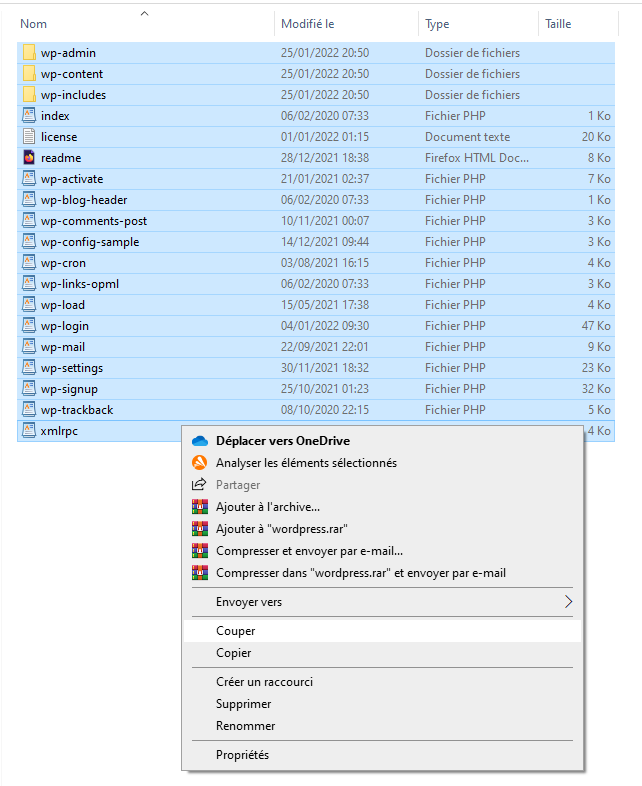Choose Créer un raccourci

382,682
